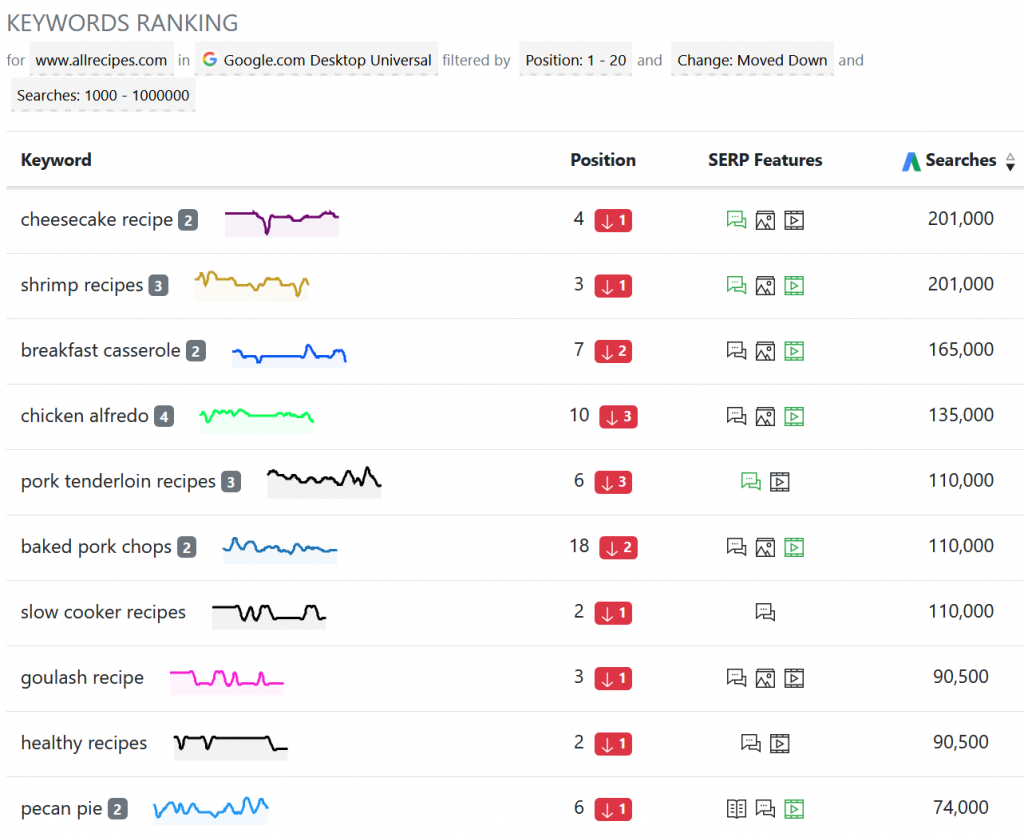Screen dimensions: 1024x837
Task: Open the breakfast casserole keyword
Action: coord(101,351)
